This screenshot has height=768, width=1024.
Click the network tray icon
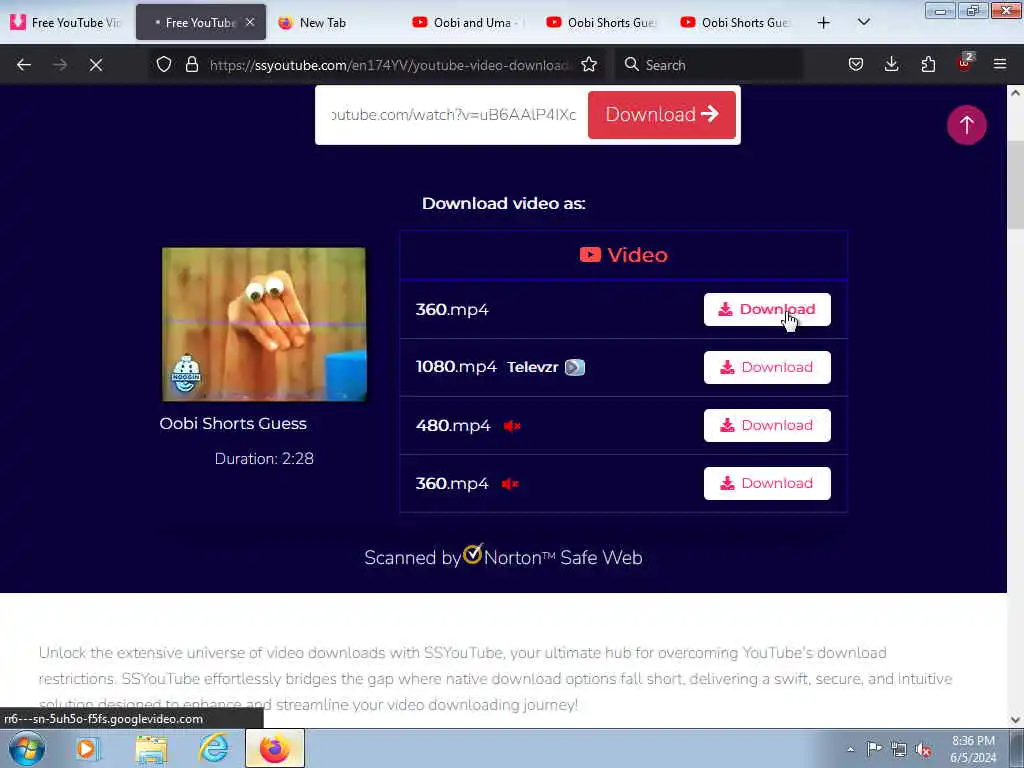point(899,749)
